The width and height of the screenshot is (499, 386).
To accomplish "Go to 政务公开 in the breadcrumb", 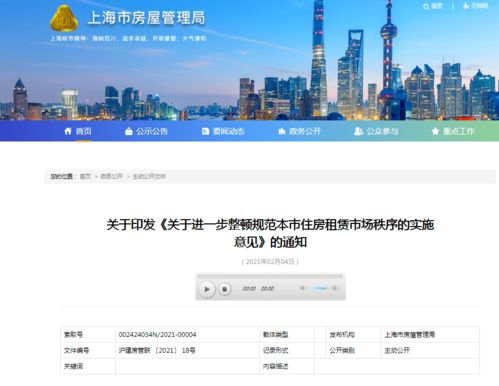I will (112, 176).
